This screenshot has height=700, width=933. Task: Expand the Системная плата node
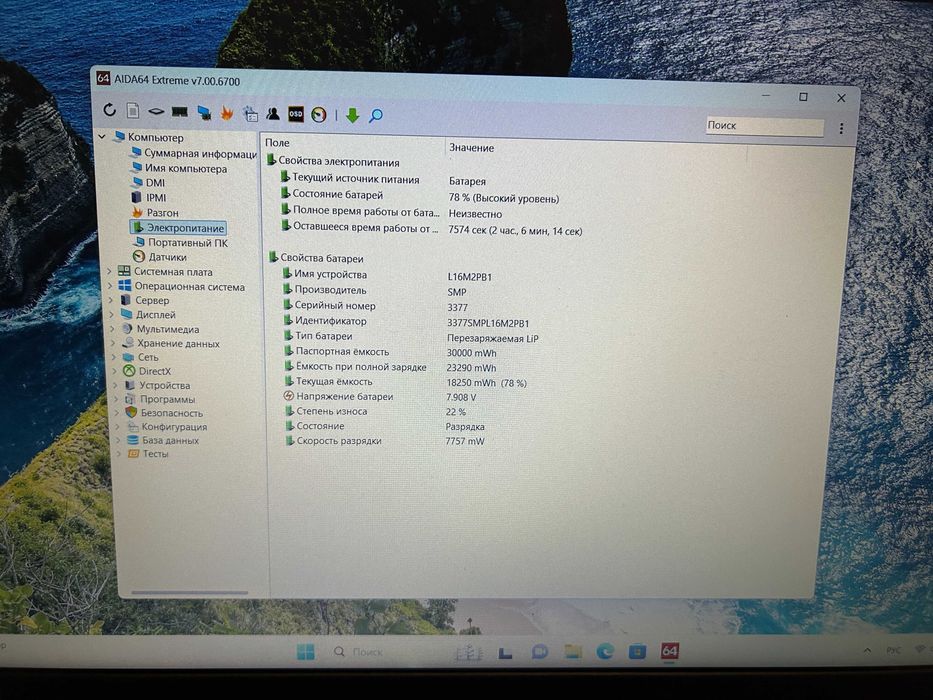109,271
